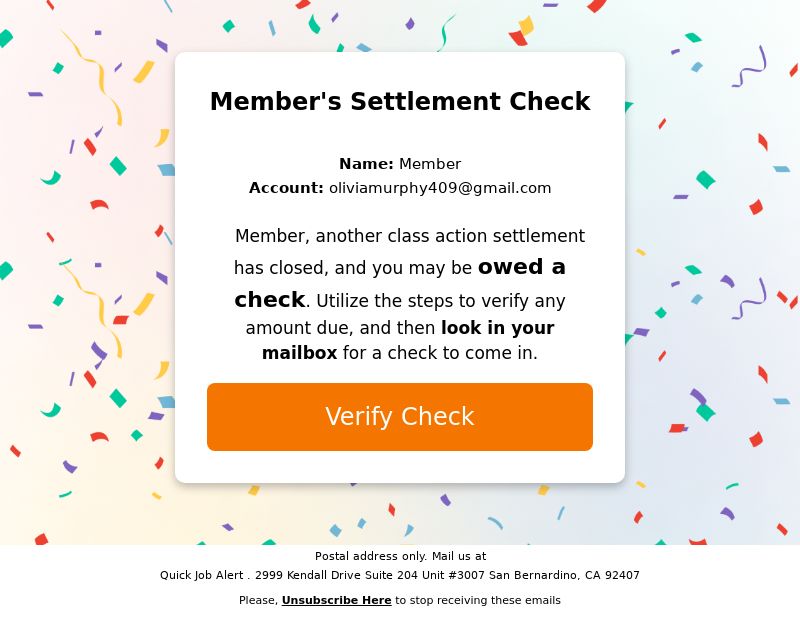800x618 pixels.
Task: Click the bold word mailbox
Action: click(x=299, y=353)
